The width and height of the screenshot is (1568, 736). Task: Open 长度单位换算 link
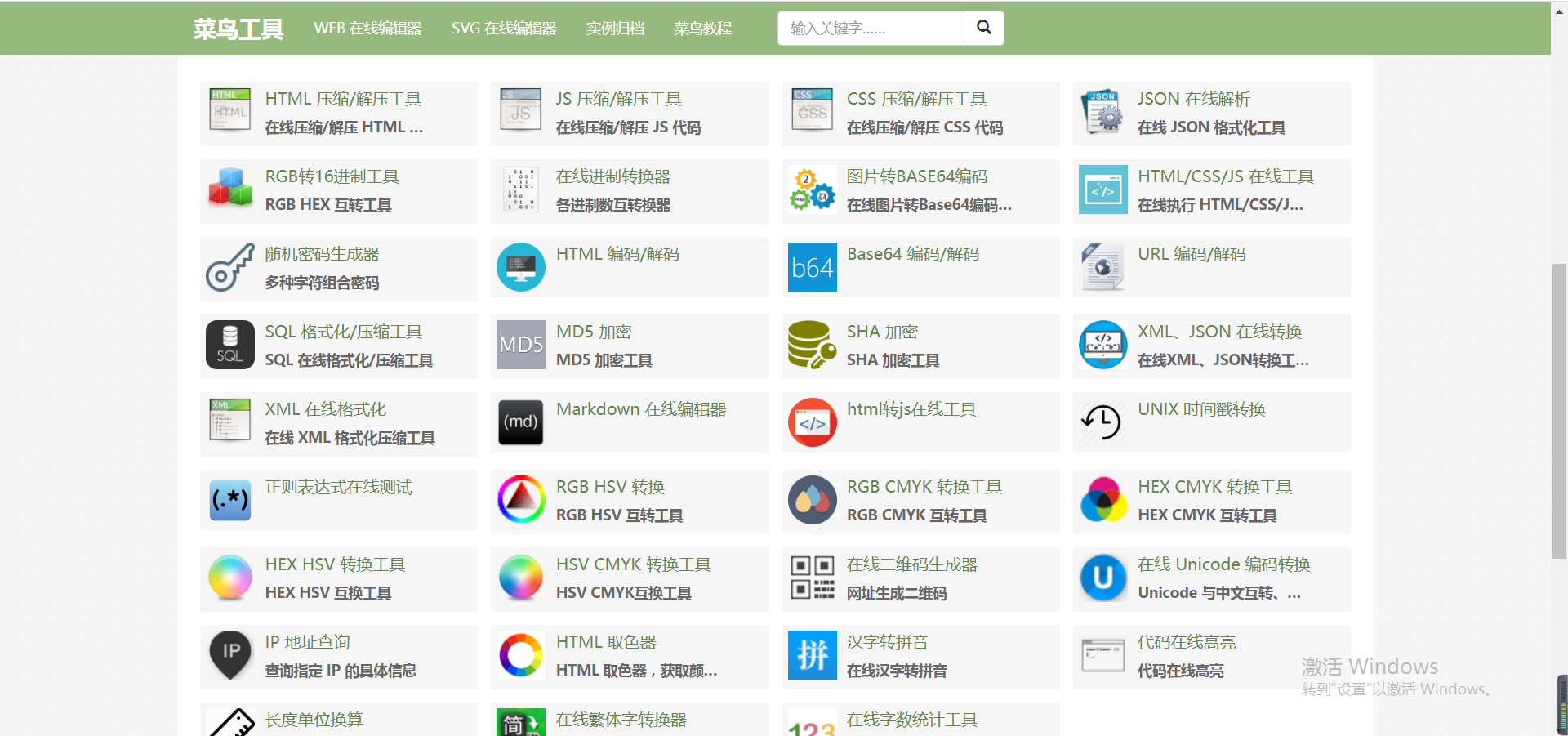click(314, 720)
